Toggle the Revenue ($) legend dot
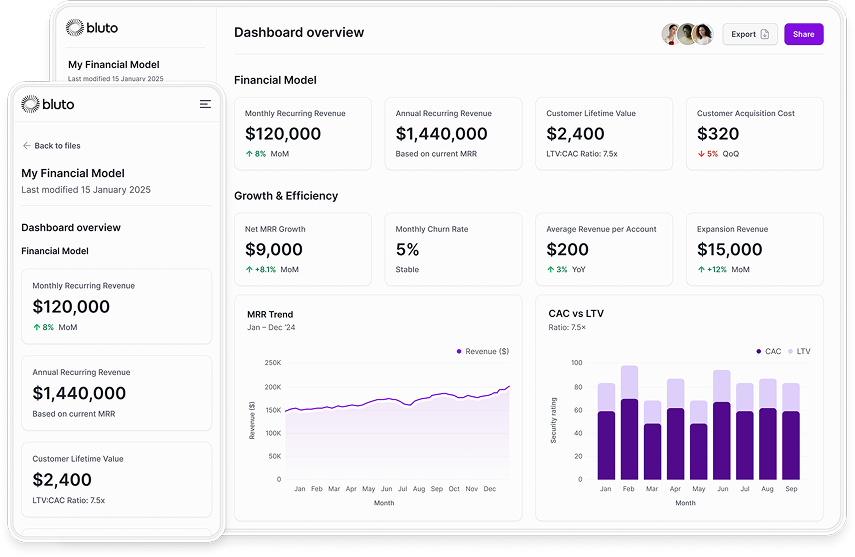Screen dimensions: 855x557 (459, 351)
